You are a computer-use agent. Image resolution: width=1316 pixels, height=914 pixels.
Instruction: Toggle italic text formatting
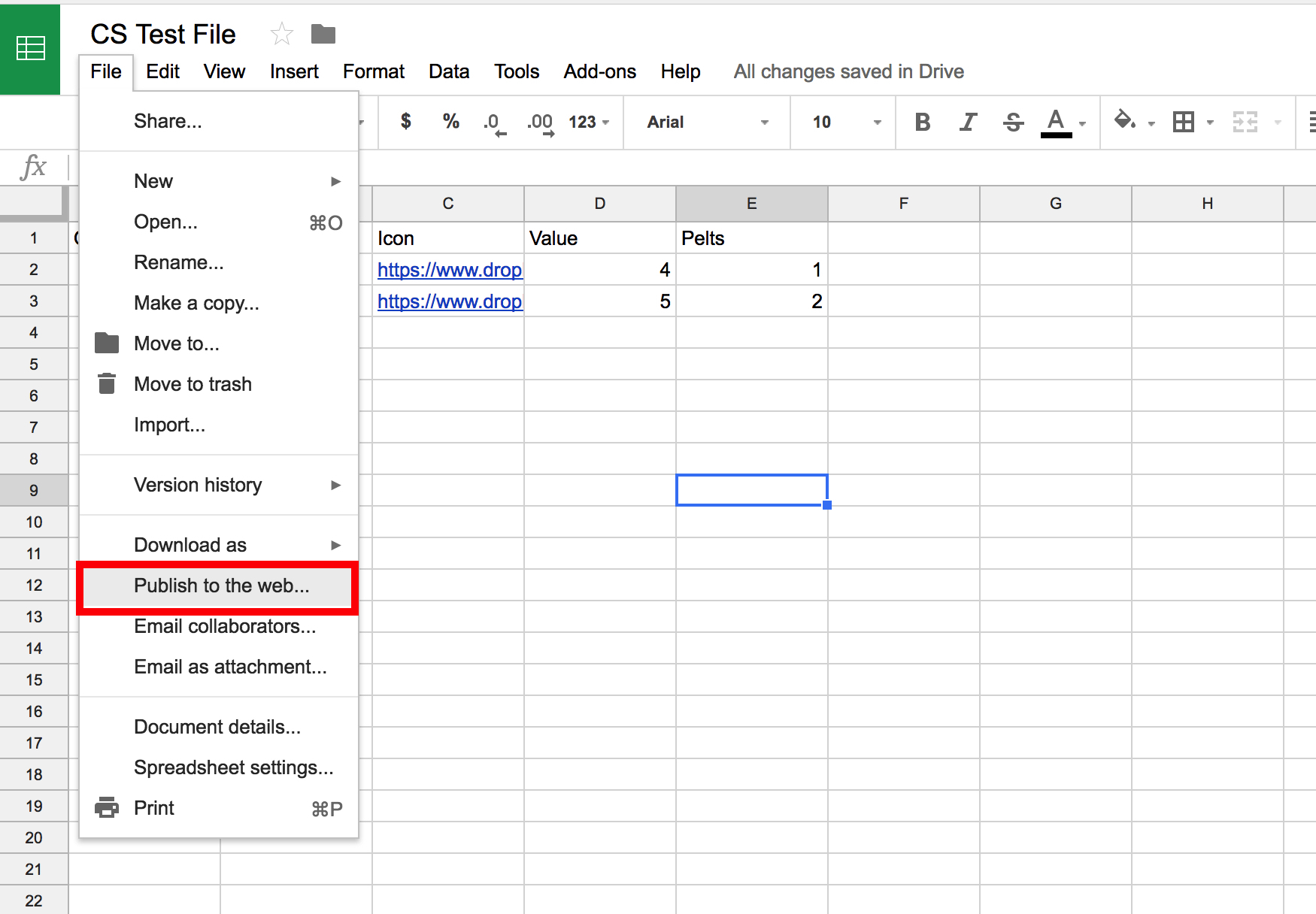click(969, 122)
